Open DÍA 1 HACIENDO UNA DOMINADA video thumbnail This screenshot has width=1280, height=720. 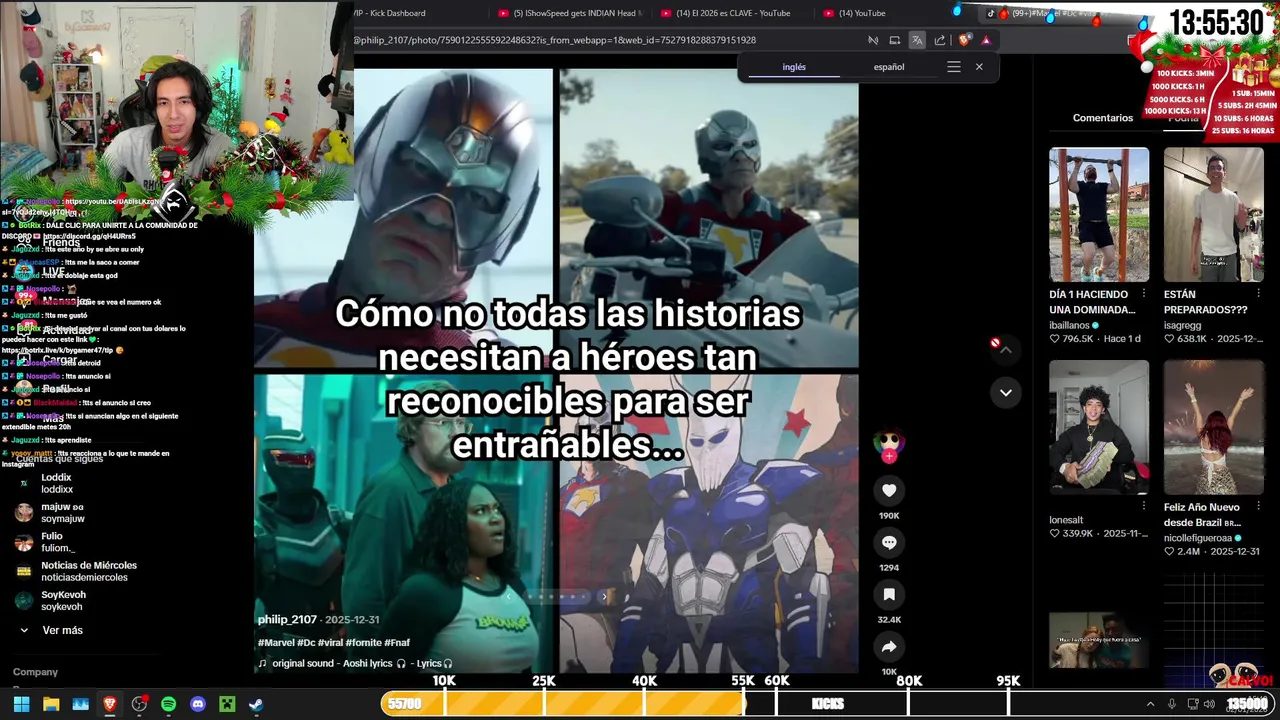coord(1099,215)
